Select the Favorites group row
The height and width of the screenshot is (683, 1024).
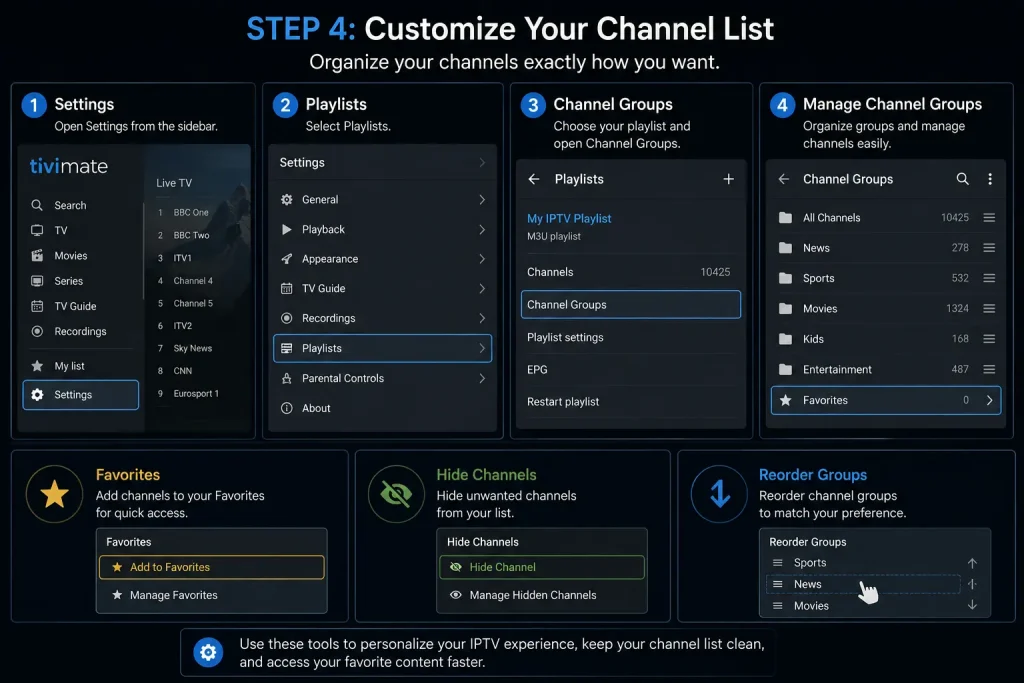coord(886,400)
